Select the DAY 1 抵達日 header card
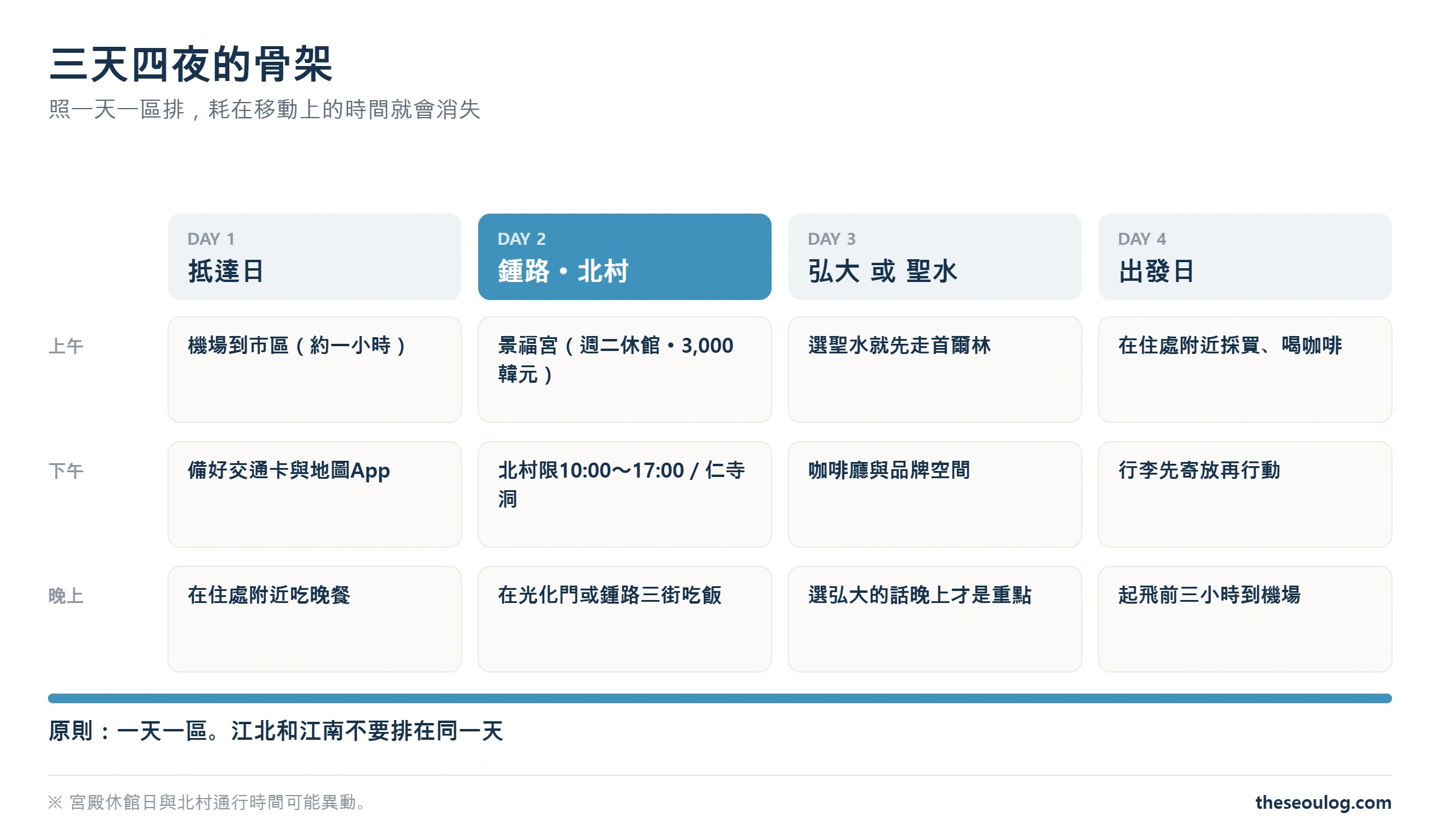This screenshot has height=840, width=1440. 314,257
